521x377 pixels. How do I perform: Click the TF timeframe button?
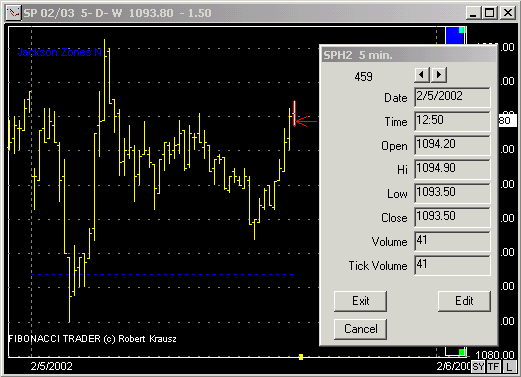pyautogui.click(x=494, y=367)
